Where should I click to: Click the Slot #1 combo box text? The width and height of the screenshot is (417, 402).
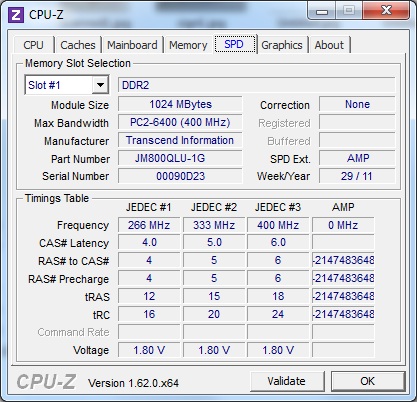point(44,85)
